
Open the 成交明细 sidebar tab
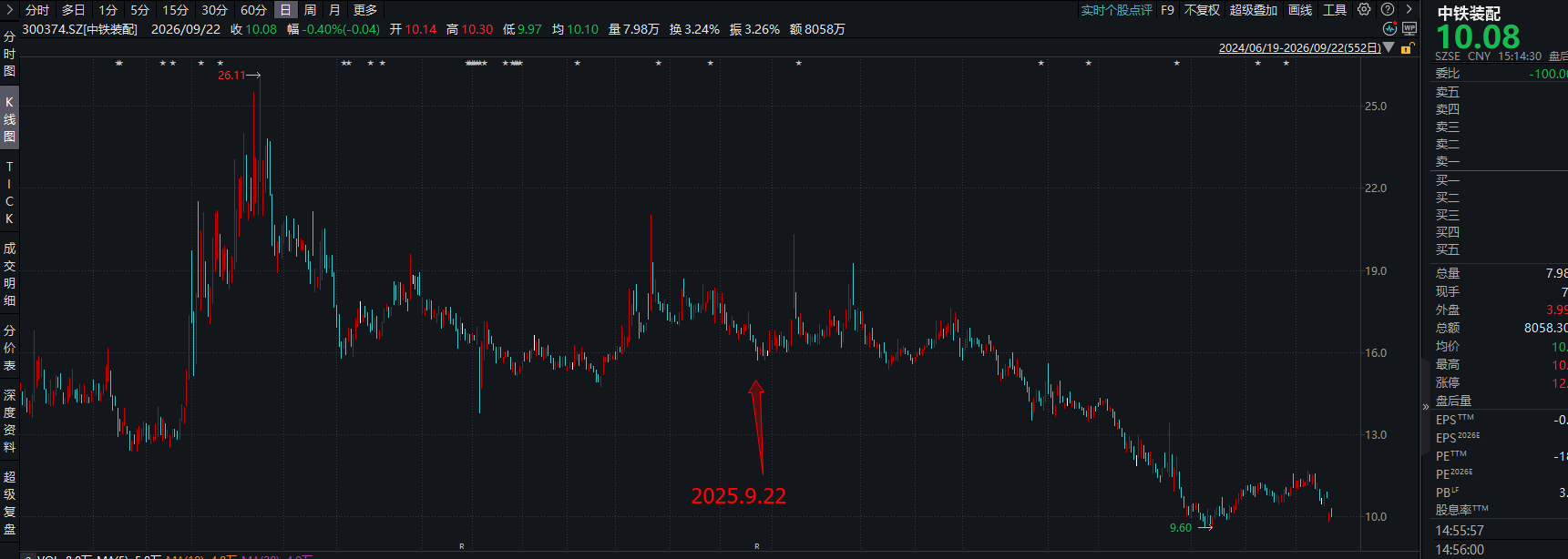click(x=9, y=274)
